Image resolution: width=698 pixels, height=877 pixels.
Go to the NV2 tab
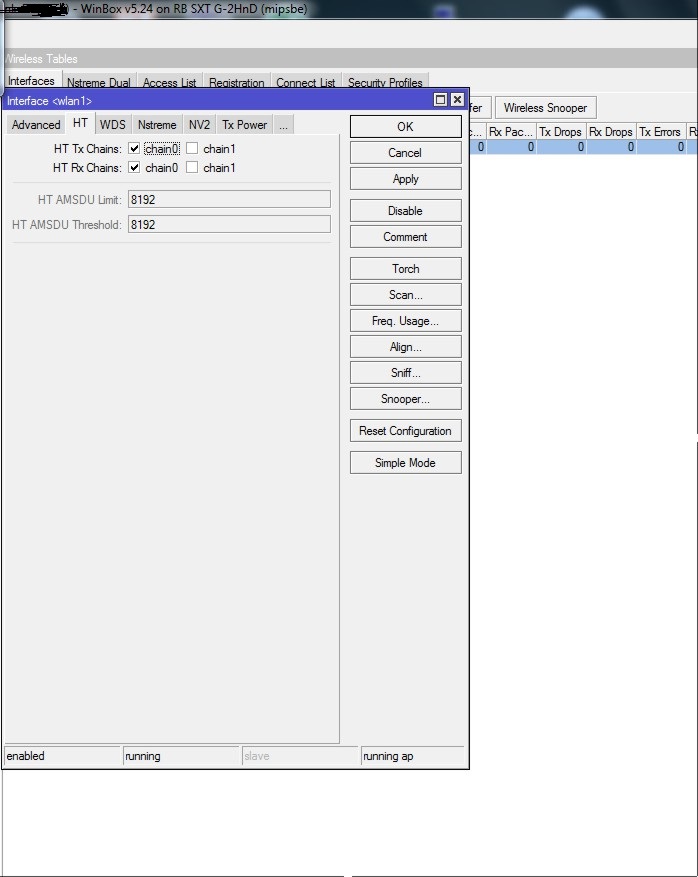199,125
